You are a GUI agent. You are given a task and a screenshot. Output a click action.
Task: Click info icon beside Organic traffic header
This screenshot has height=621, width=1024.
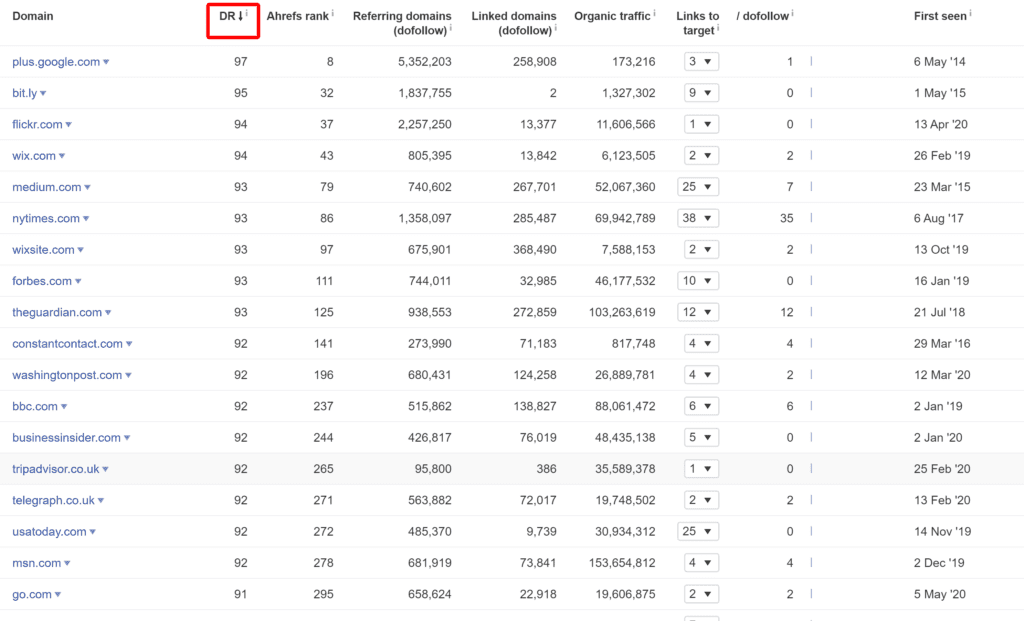click(654, 12)
